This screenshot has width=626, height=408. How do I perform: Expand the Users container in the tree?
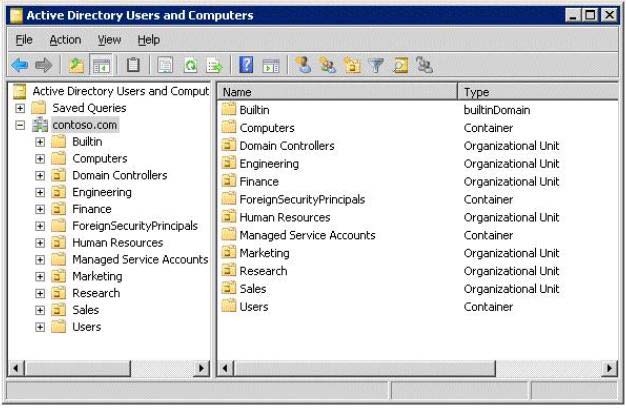click(40, 327)
